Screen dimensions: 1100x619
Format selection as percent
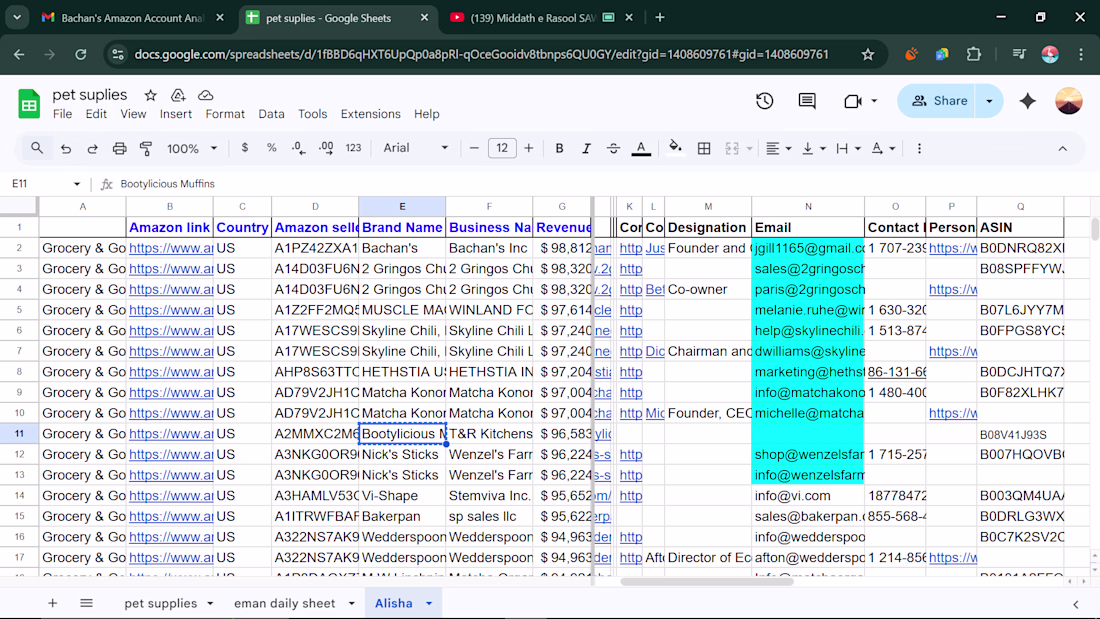point(271,148)
